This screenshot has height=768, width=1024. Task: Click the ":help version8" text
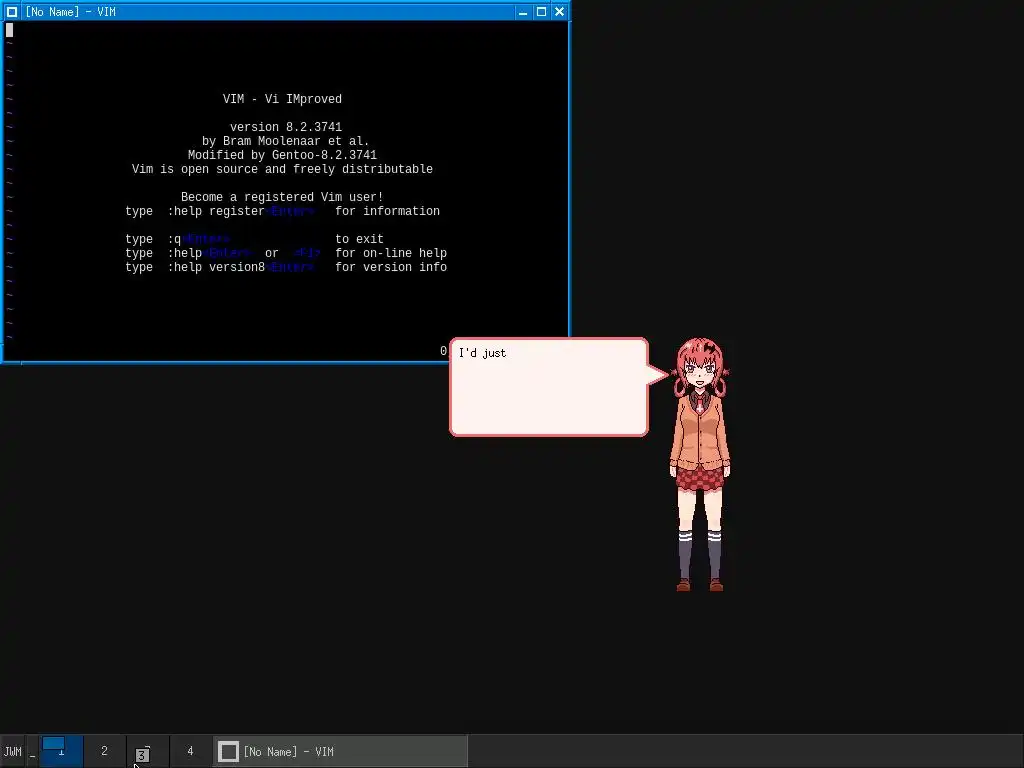(x=216, y=268)
